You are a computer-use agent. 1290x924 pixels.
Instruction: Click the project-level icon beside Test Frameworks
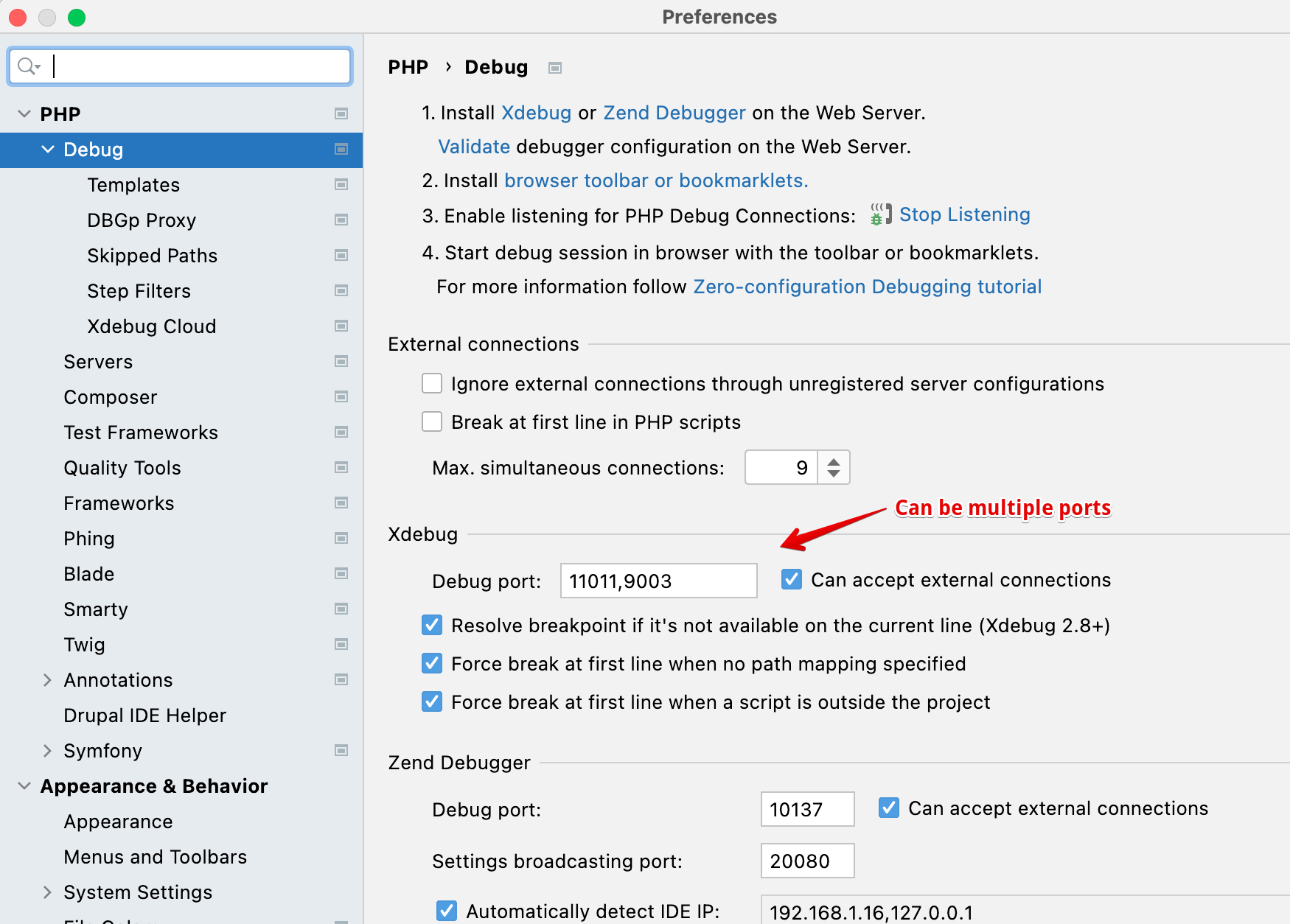point(341,432)
